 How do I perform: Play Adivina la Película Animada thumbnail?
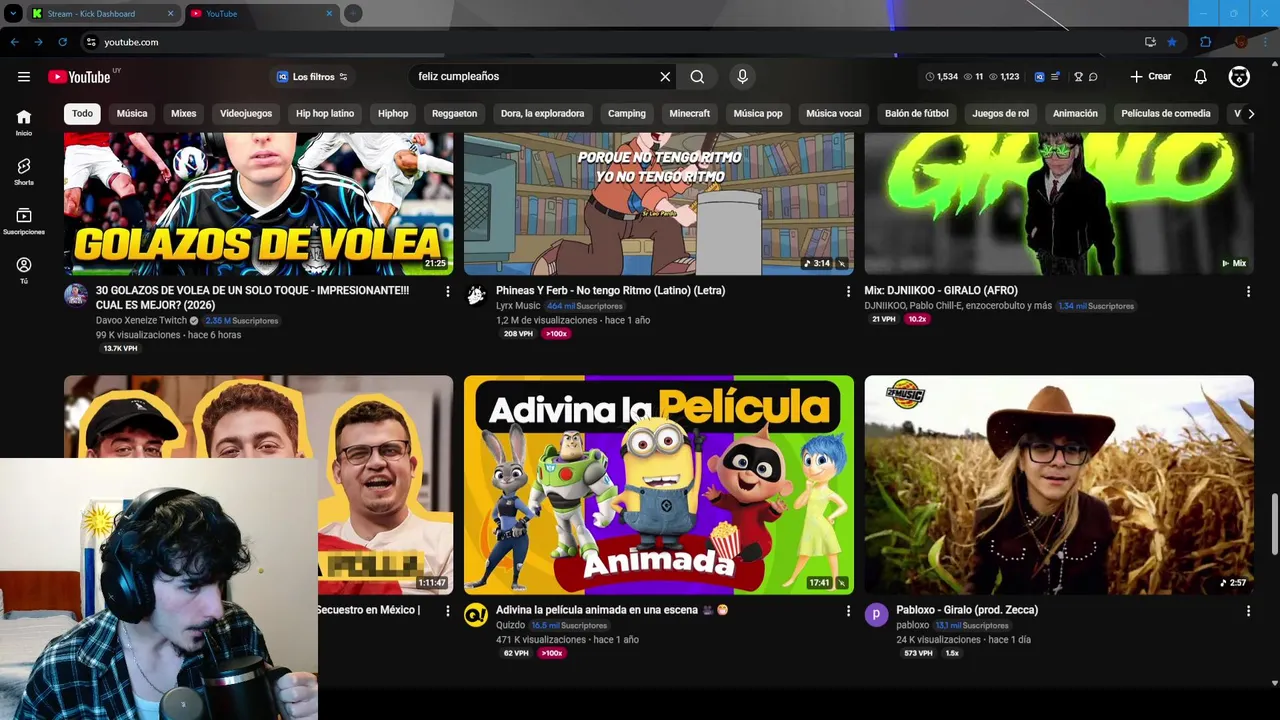pos(659,485)
